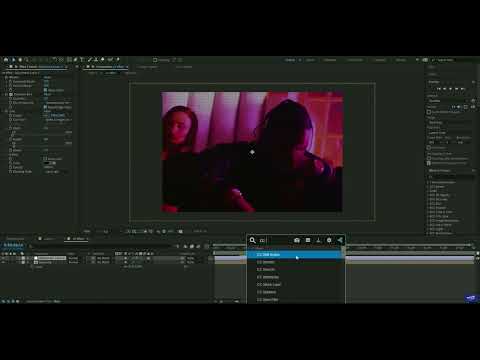Click the reset shortcut icon in Preview panel

[x=473, y=101]
